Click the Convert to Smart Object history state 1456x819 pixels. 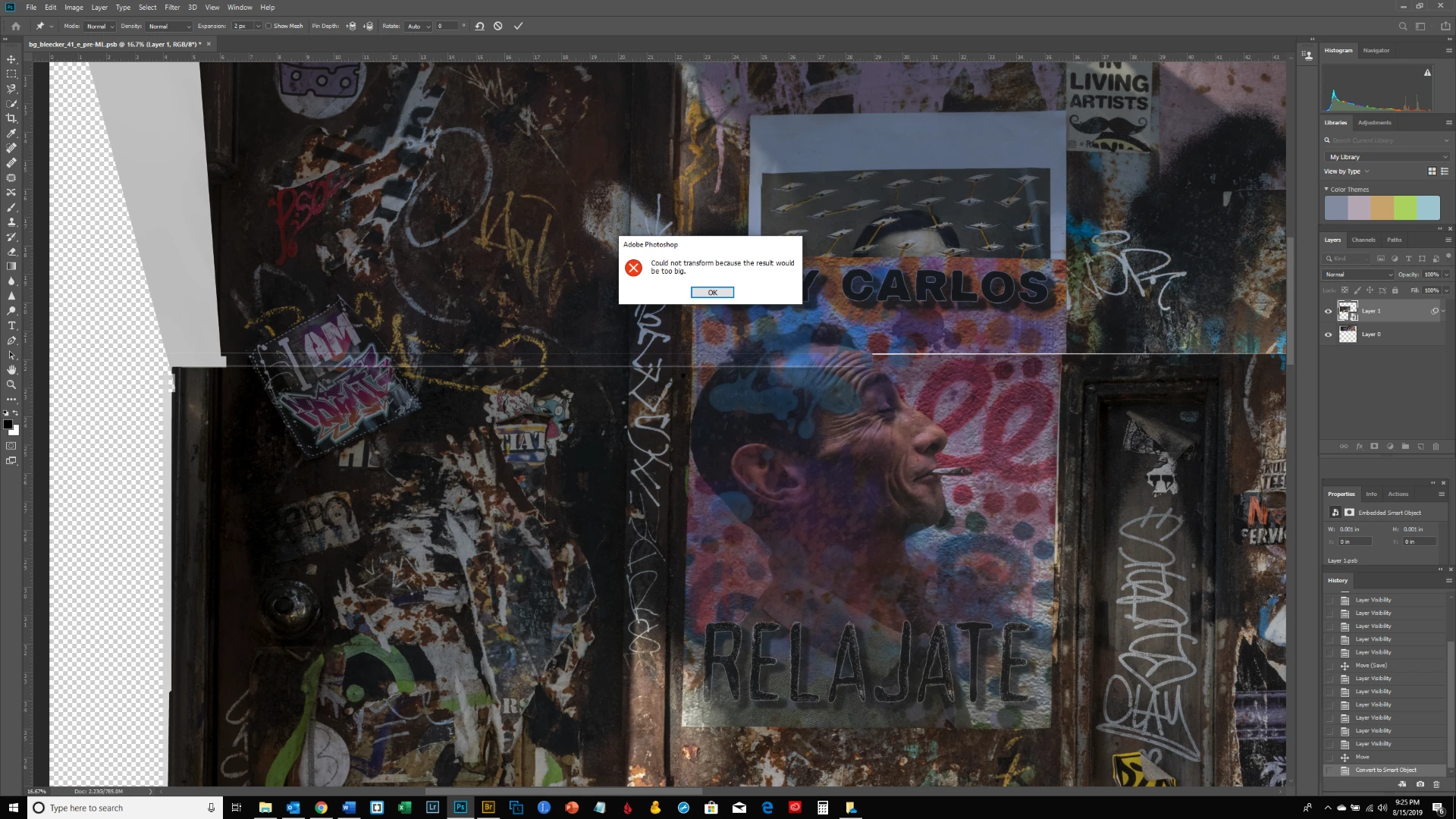[x=1385, y=770]
